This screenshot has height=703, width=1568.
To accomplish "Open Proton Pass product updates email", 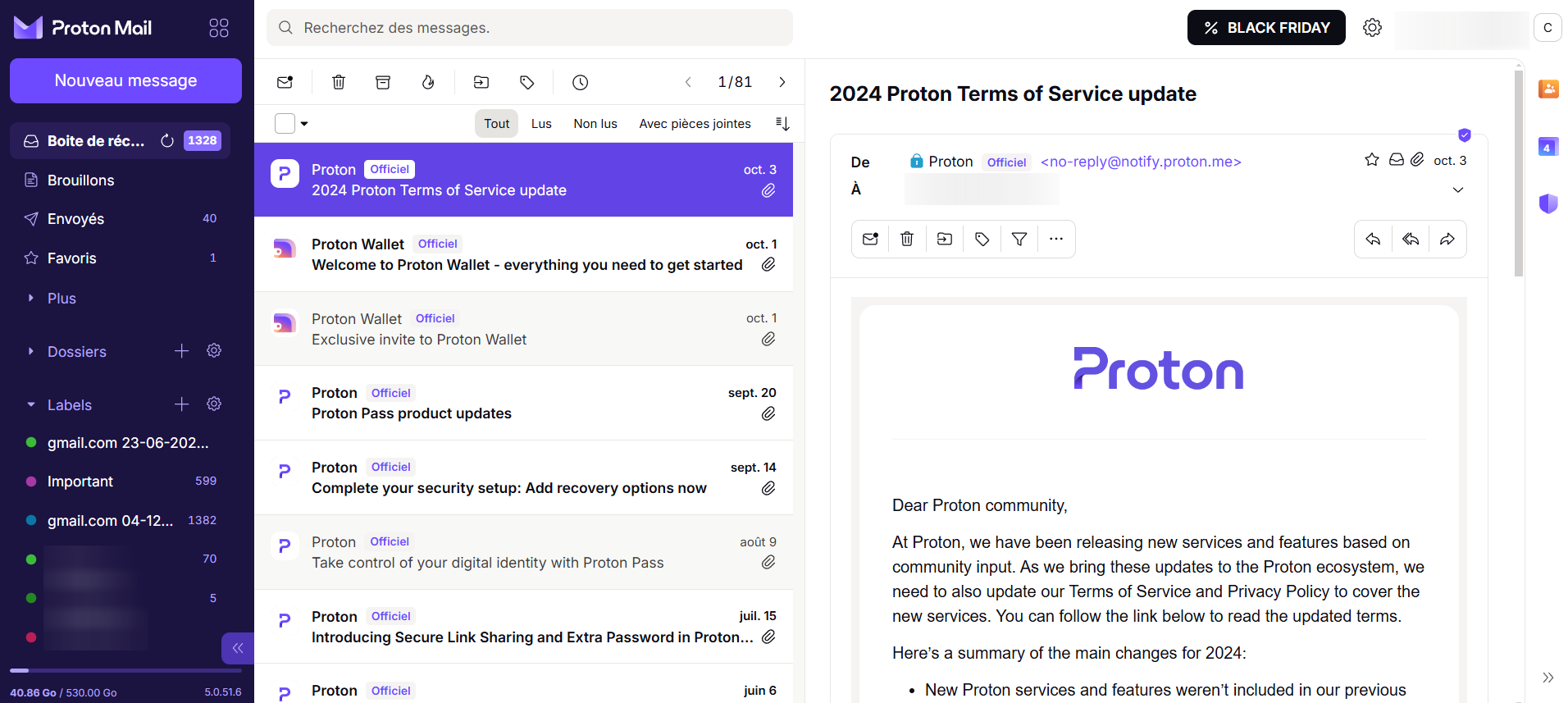I will click(523, 404).
